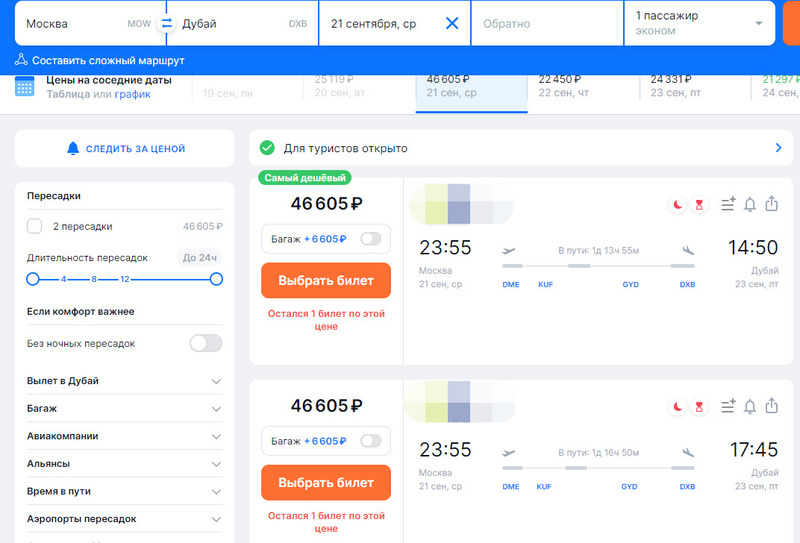The height and width of the screenshot is (543, 800).
Task: Add first flight to comparison list icon
Action: pyautogui.click(x=727, y=204)
